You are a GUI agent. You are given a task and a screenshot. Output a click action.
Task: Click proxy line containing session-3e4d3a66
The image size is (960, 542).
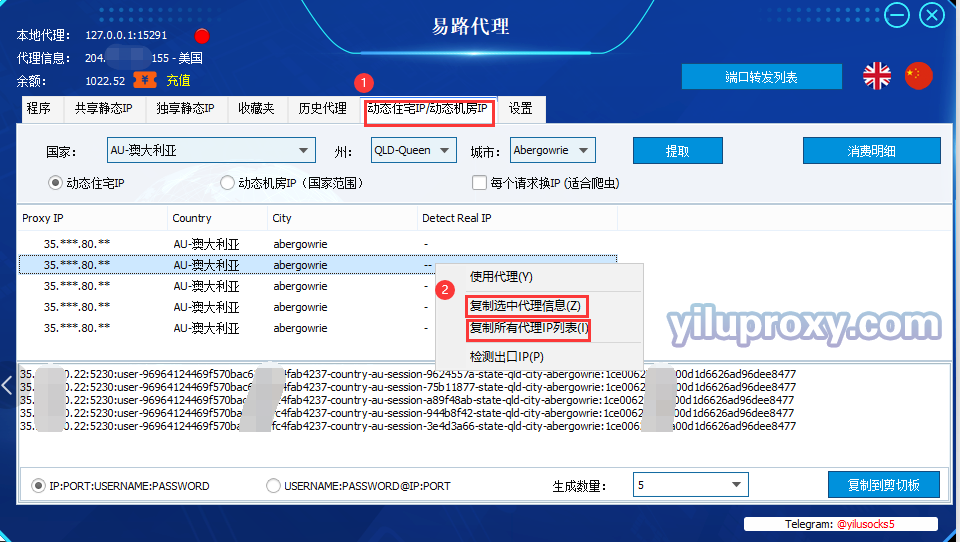408,426
